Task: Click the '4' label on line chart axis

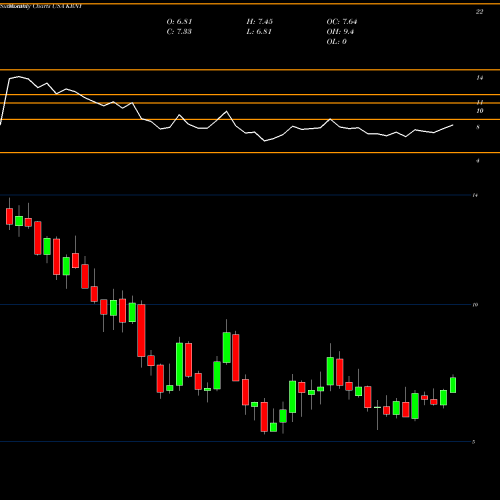Action: click(x=478, y=161)
